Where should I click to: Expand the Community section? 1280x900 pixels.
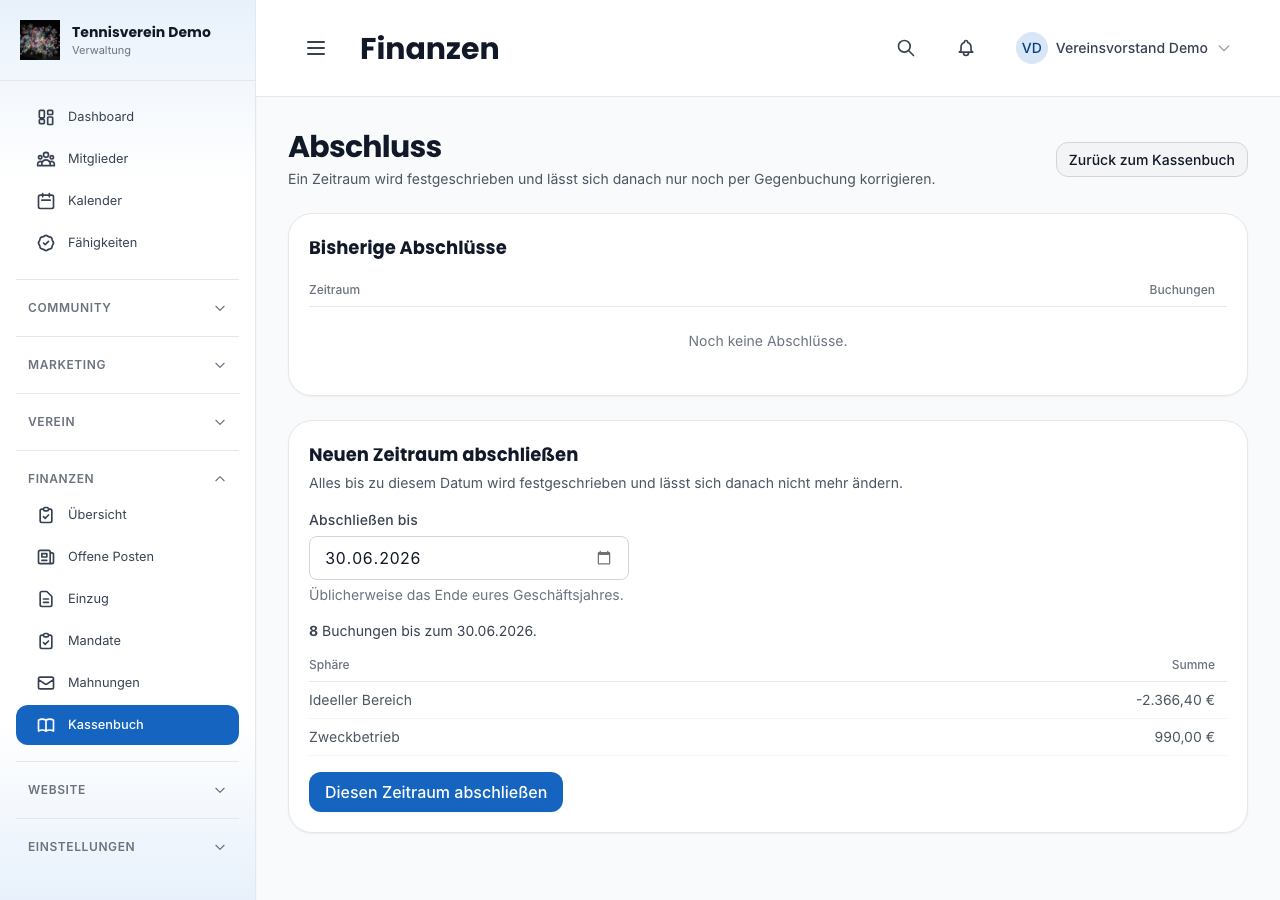tap(127, 308)
